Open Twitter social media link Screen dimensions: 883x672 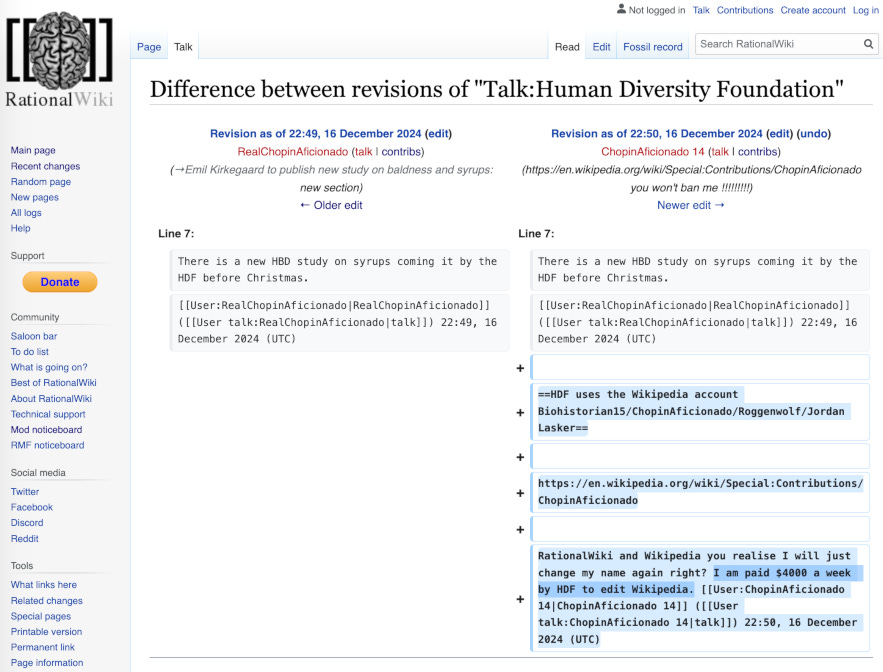(25, 492)
